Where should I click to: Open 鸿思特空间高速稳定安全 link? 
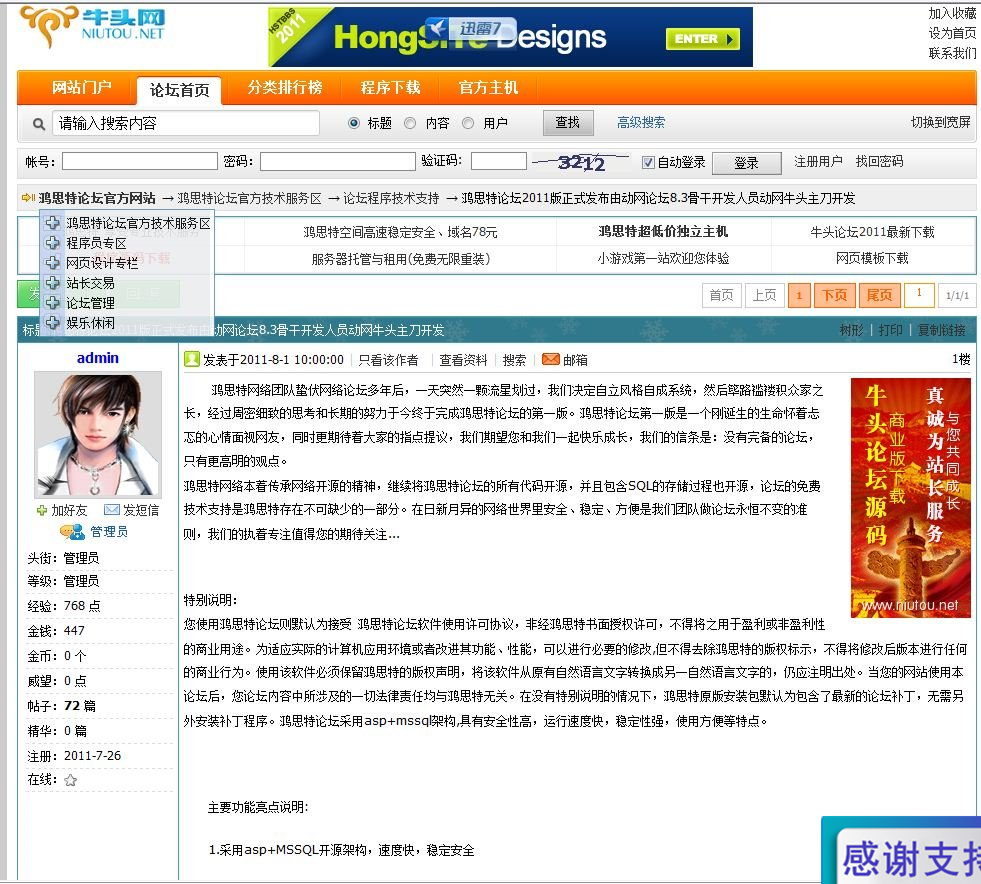(400, 232)
